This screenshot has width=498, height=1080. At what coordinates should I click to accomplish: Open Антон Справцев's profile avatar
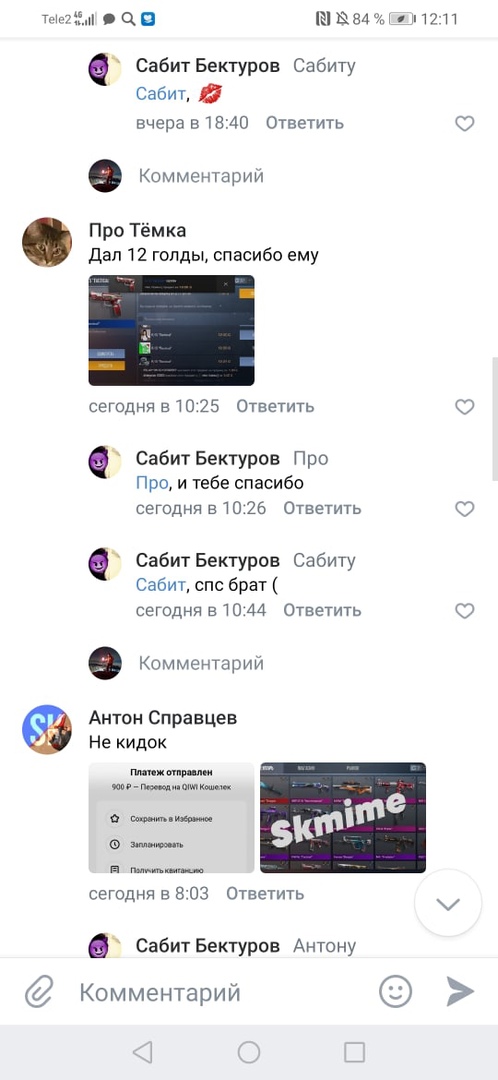47,729
